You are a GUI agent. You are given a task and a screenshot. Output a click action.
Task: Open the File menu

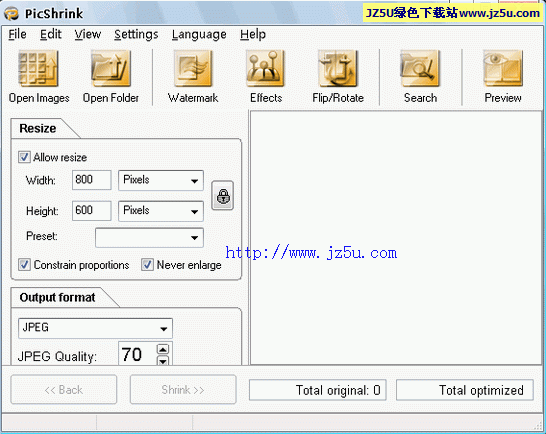click(x=17, y=34)
